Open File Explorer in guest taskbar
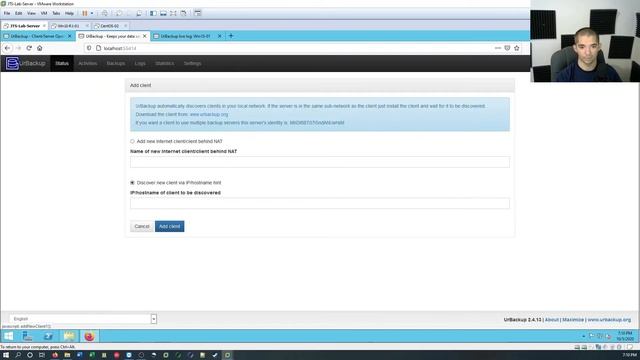 (69, 336)
